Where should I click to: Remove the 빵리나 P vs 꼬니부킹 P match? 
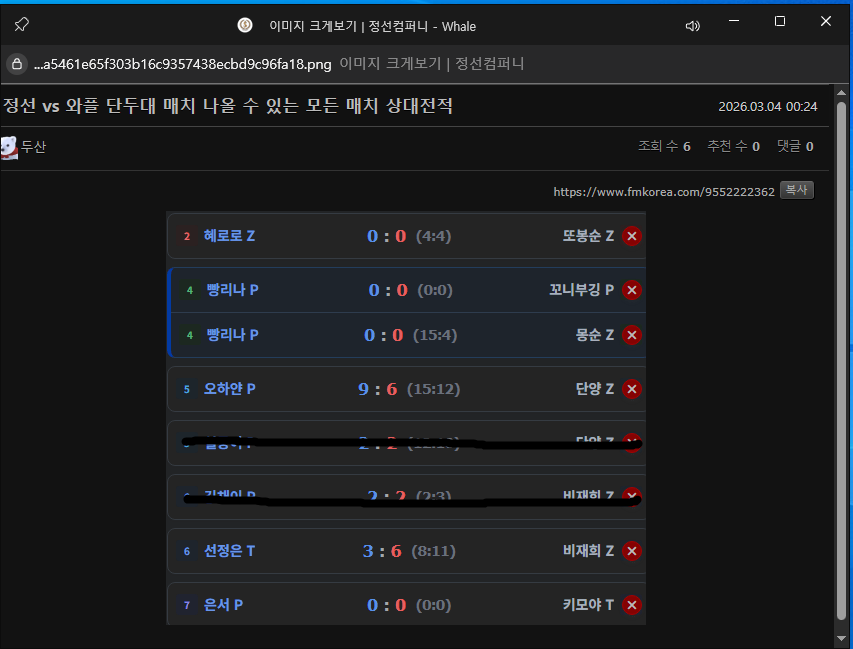[x=631, y=290]
